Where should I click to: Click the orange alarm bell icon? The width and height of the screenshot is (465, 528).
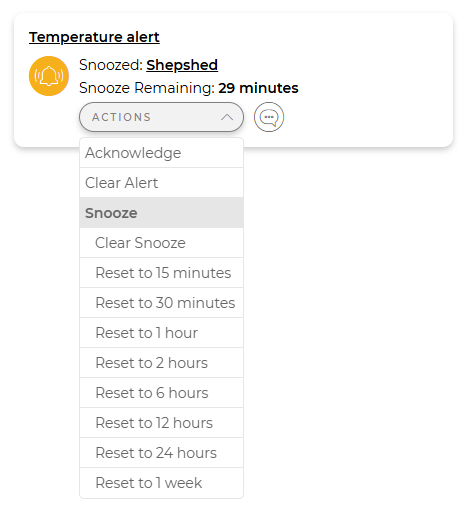[x=49, y=76]
